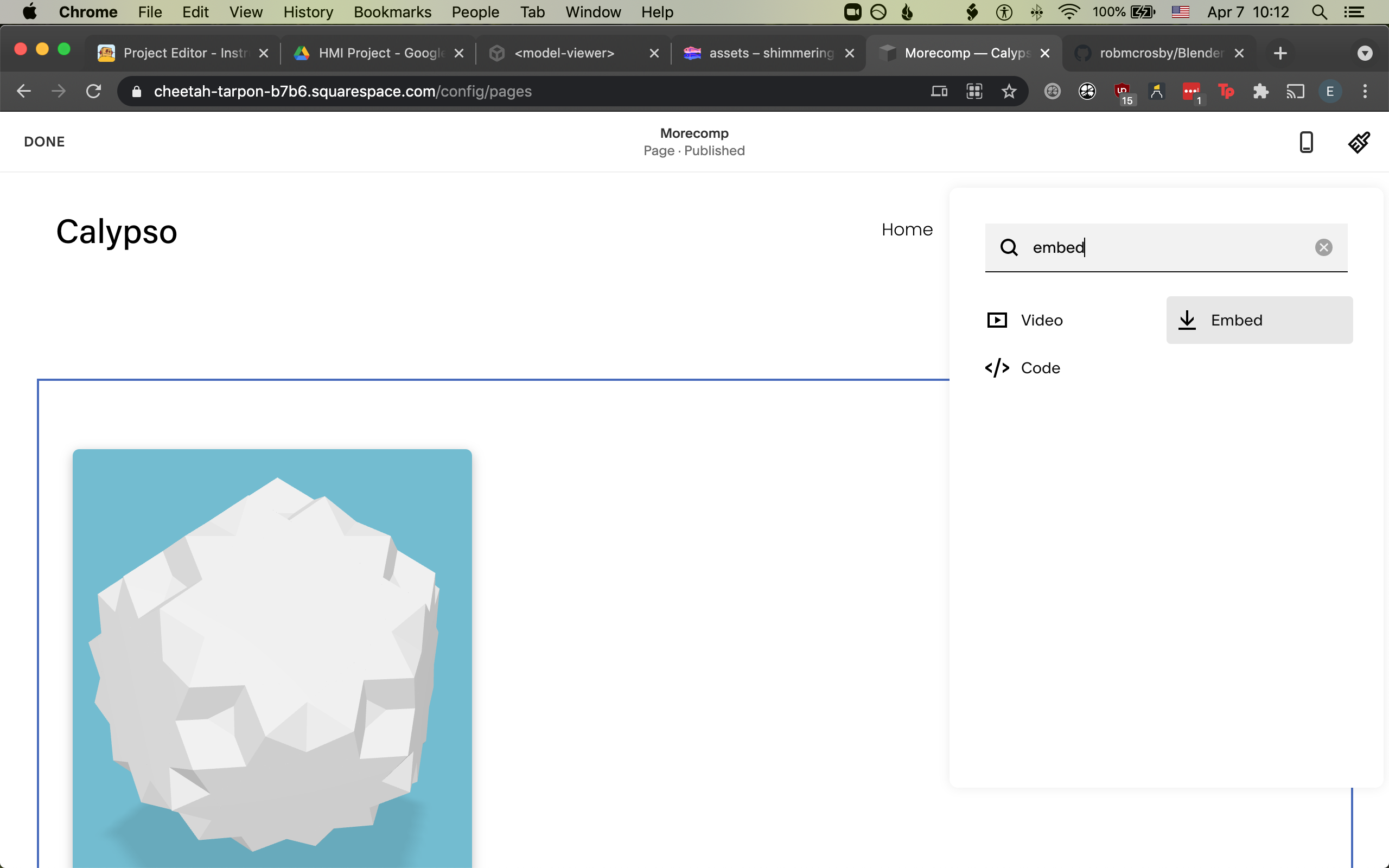Click the search input field for blocks
The height and width of the screenshot is (868, 1389).
point(1165,246)
